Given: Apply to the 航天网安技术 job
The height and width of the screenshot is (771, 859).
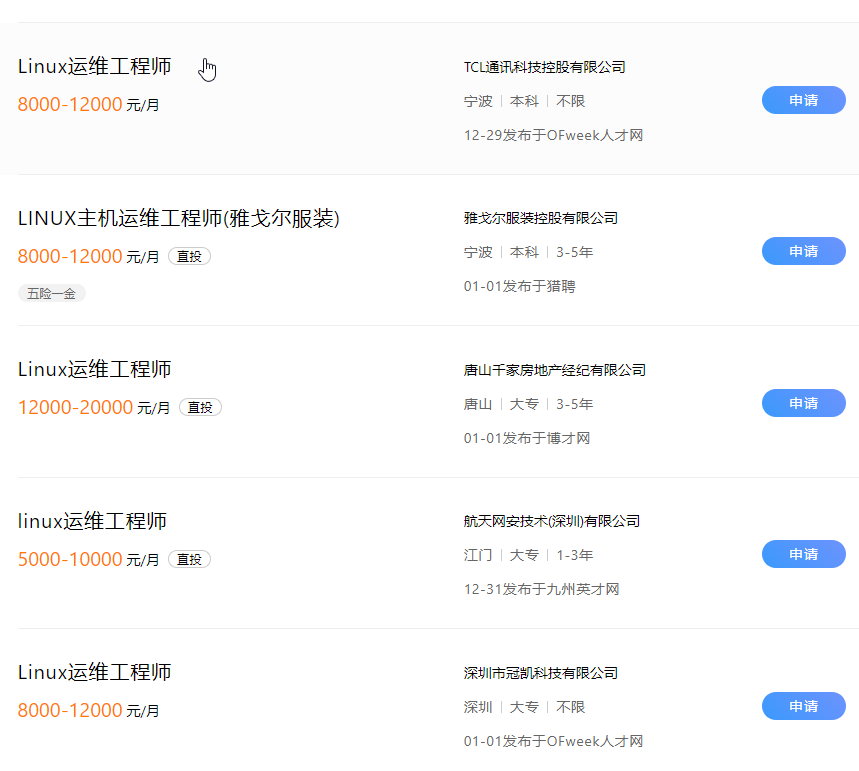Looking at the screenshot, I should click(x=804, y=554).
